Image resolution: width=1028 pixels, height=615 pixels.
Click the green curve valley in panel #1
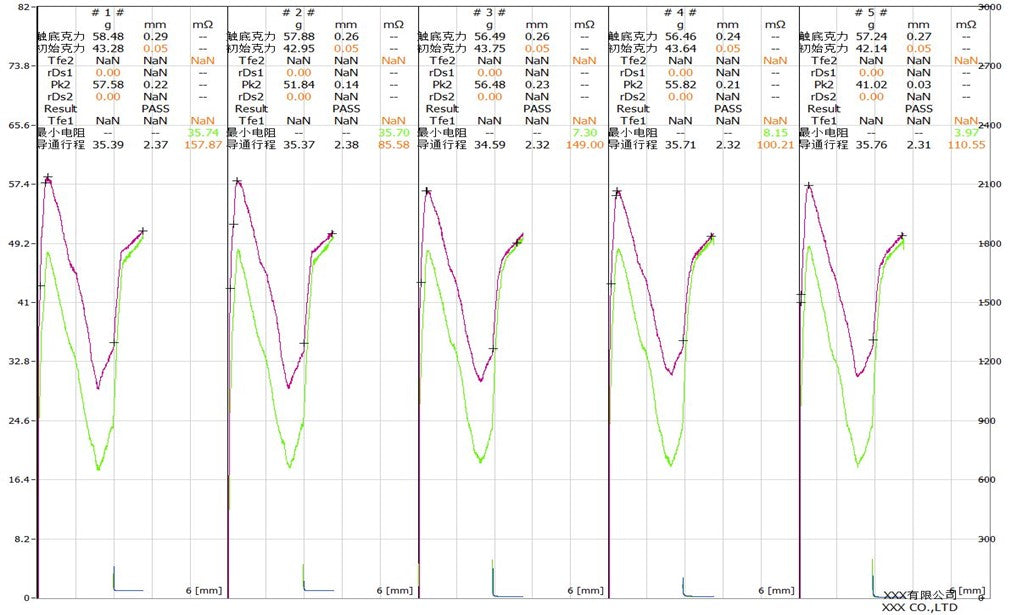coord(98,467)
